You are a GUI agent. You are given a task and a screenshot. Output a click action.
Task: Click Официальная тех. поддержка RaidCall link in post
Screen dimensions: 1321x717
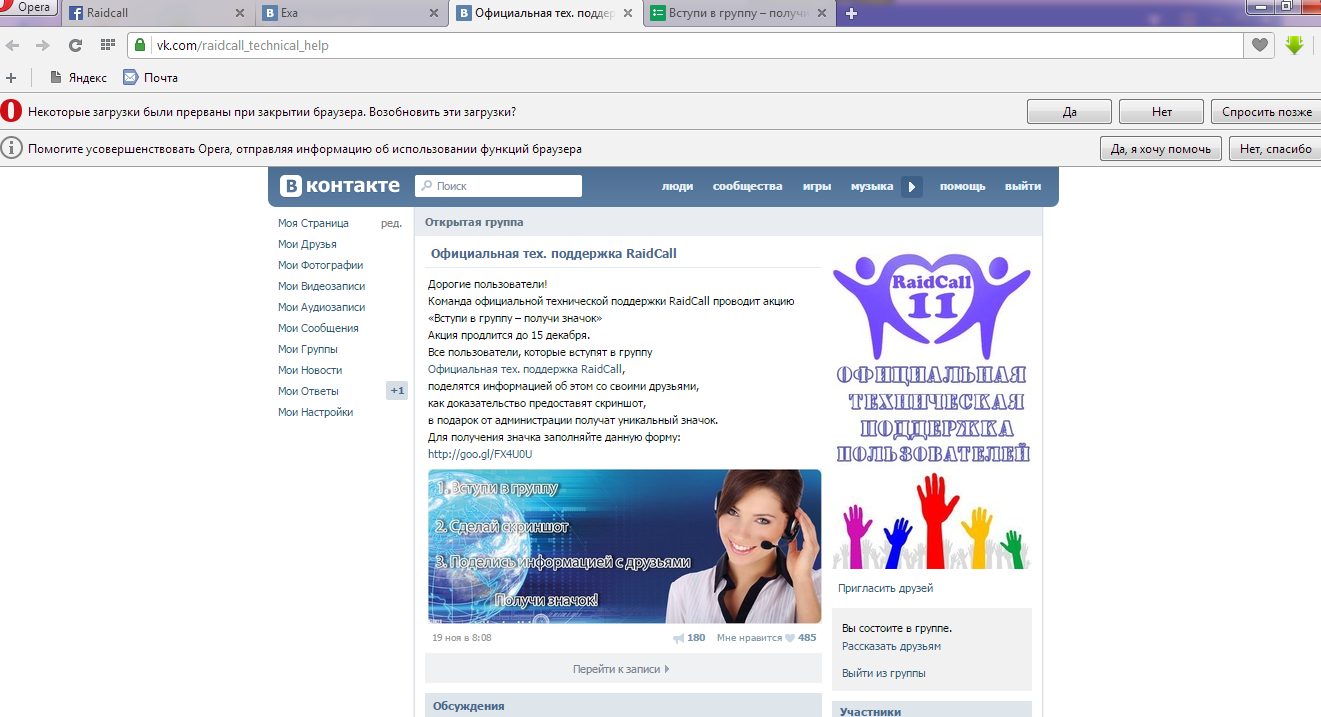[x=525, y=370]
